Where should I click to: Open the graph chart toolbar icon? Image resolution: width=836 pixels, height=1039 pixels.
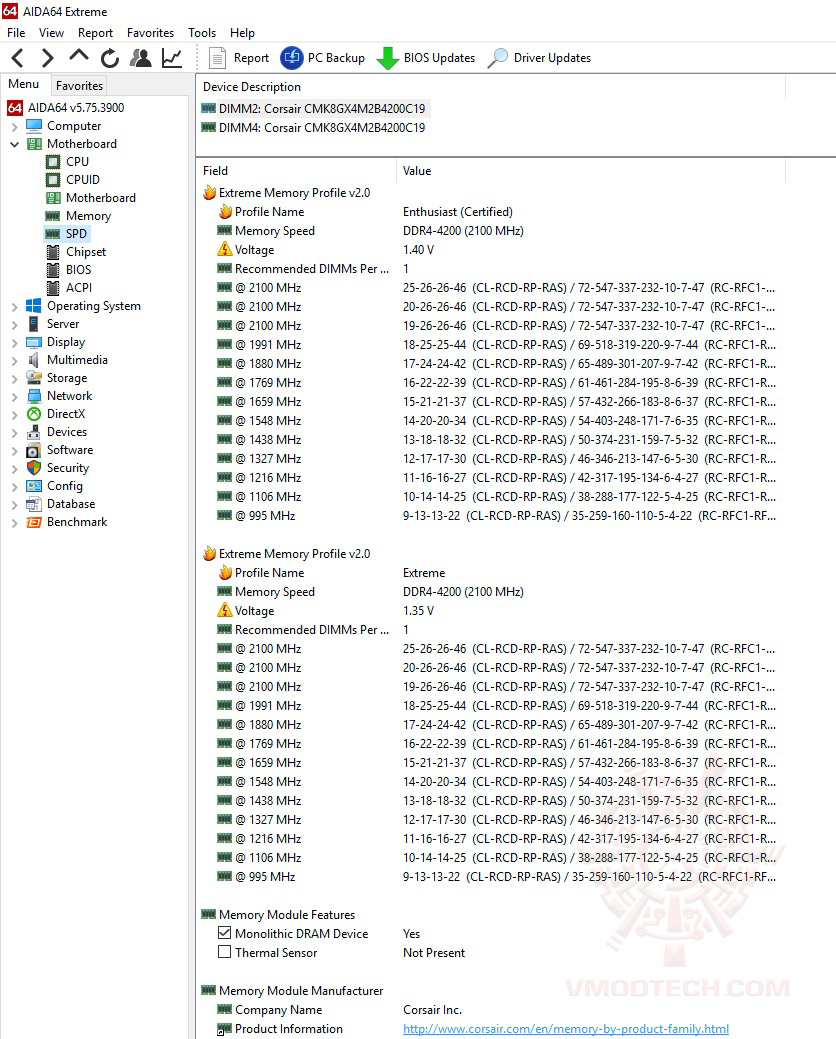(172, 58)
